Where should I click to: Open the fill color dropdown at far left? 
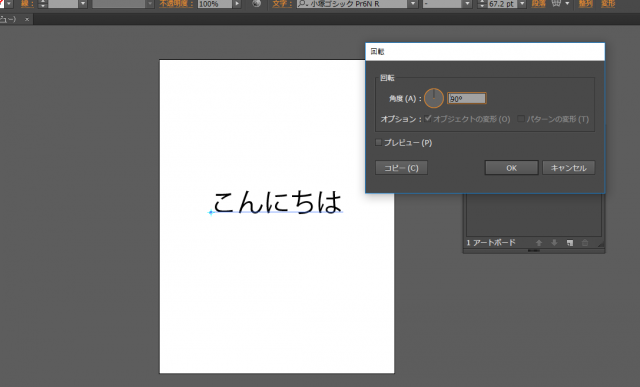(9, 4)
